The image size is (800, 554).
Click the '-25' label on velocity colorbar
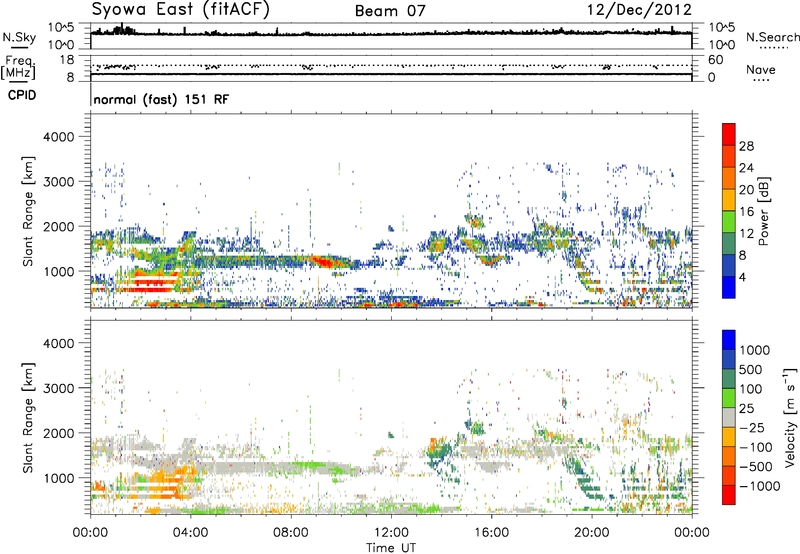click(752, 427)
